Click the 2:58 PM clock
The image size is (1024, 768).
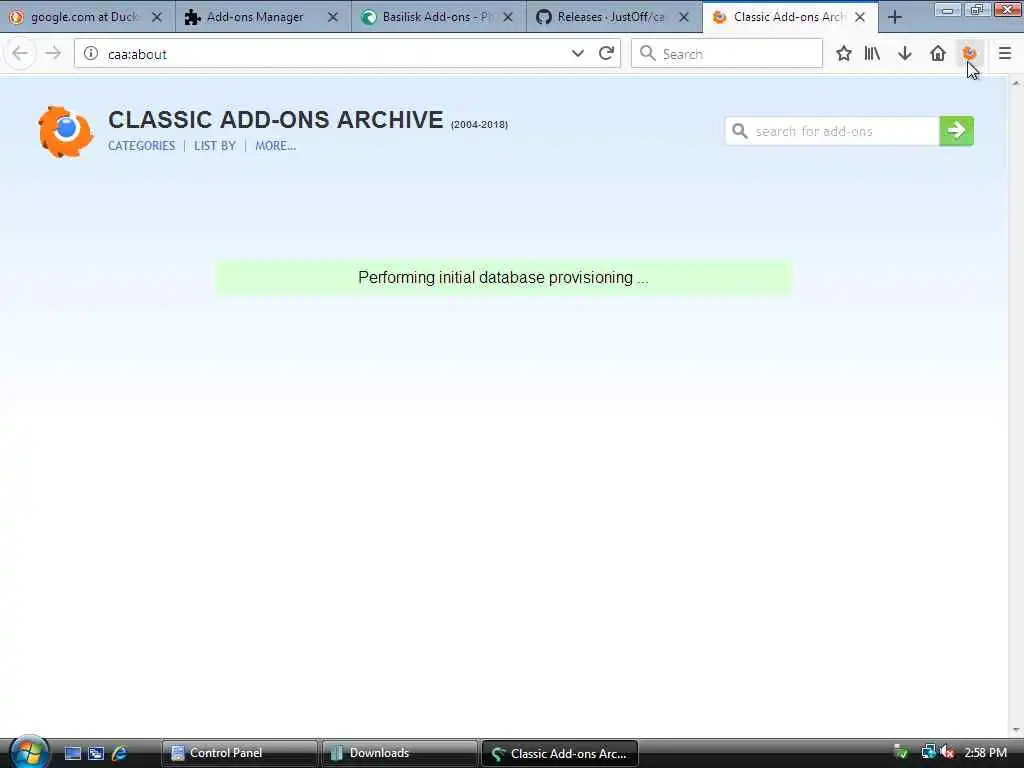[985, 753]
